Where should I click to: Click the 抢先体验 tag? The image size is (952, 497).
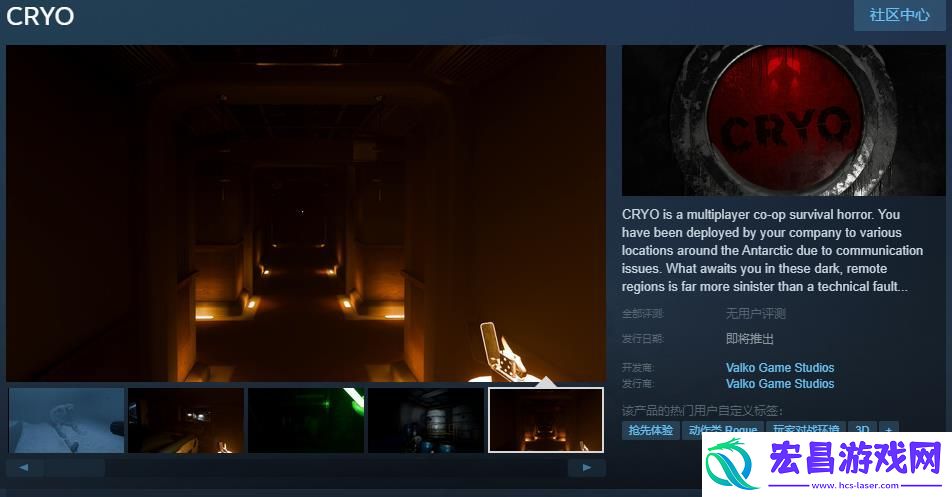[x=650, y=430]
